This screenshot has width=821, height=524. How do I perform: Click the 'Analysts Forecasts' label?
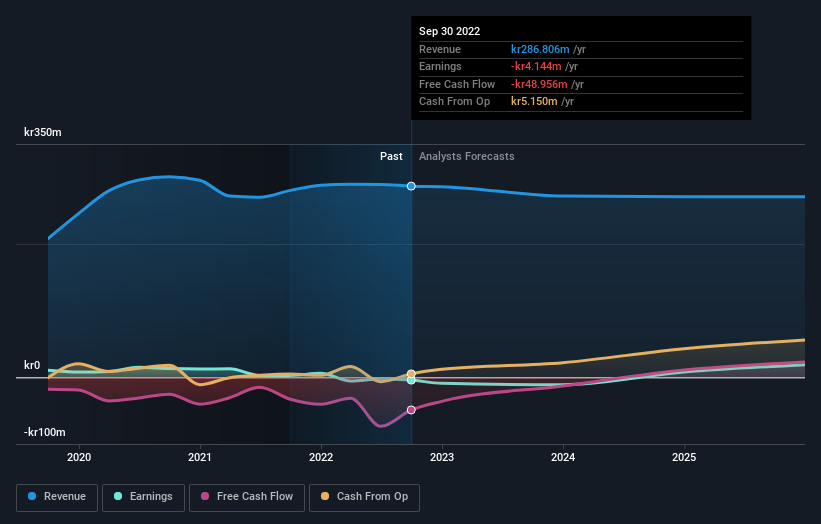click(467, 157)
